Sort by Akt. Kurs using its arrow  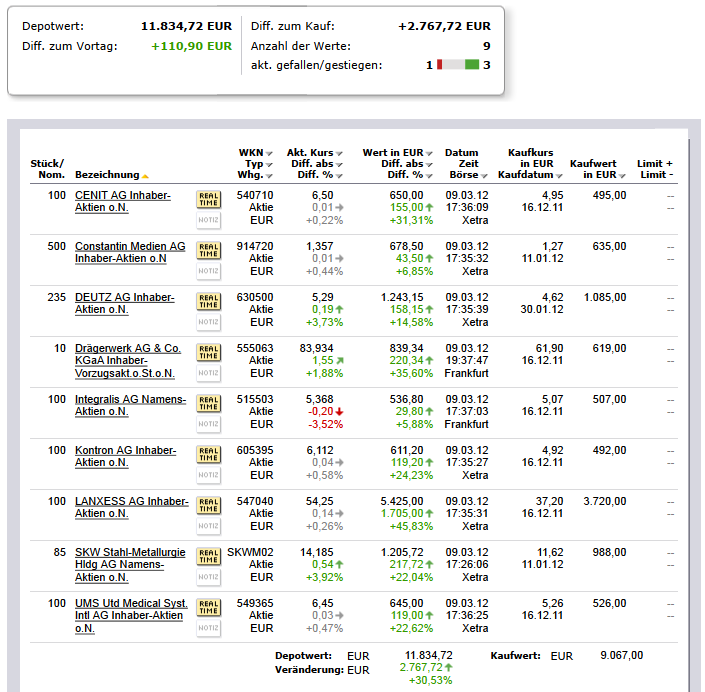(339, 154)
